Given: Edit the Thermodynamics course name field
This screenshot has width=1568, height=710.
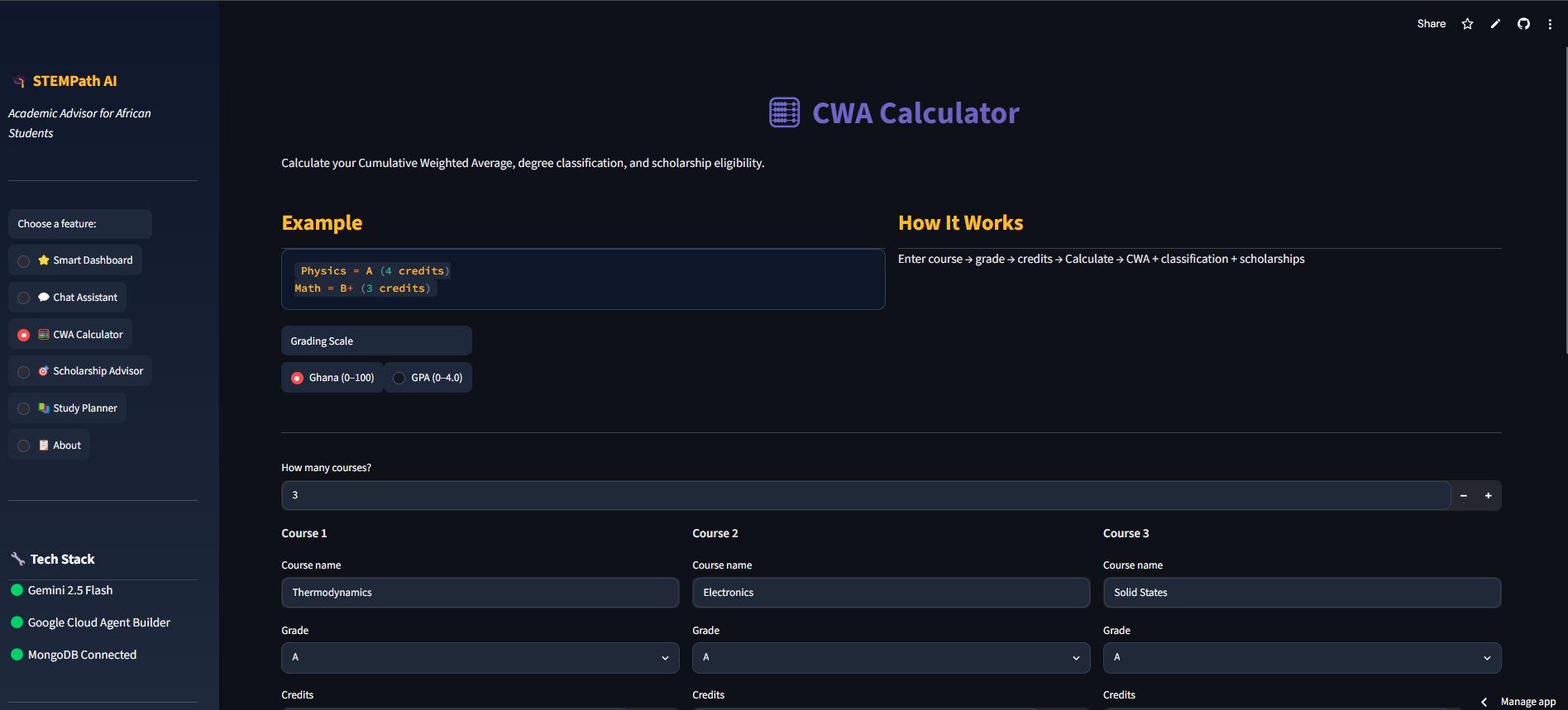Looking at the screenshot, I should point(480,593).
